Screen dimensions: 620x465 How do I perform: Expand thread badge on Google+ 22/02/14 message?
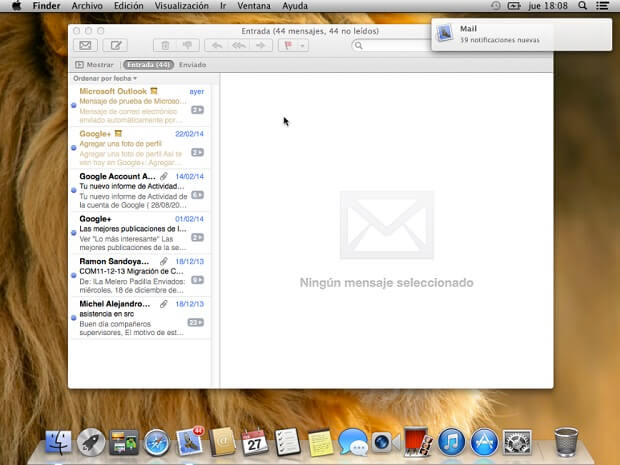pos(197,152)
